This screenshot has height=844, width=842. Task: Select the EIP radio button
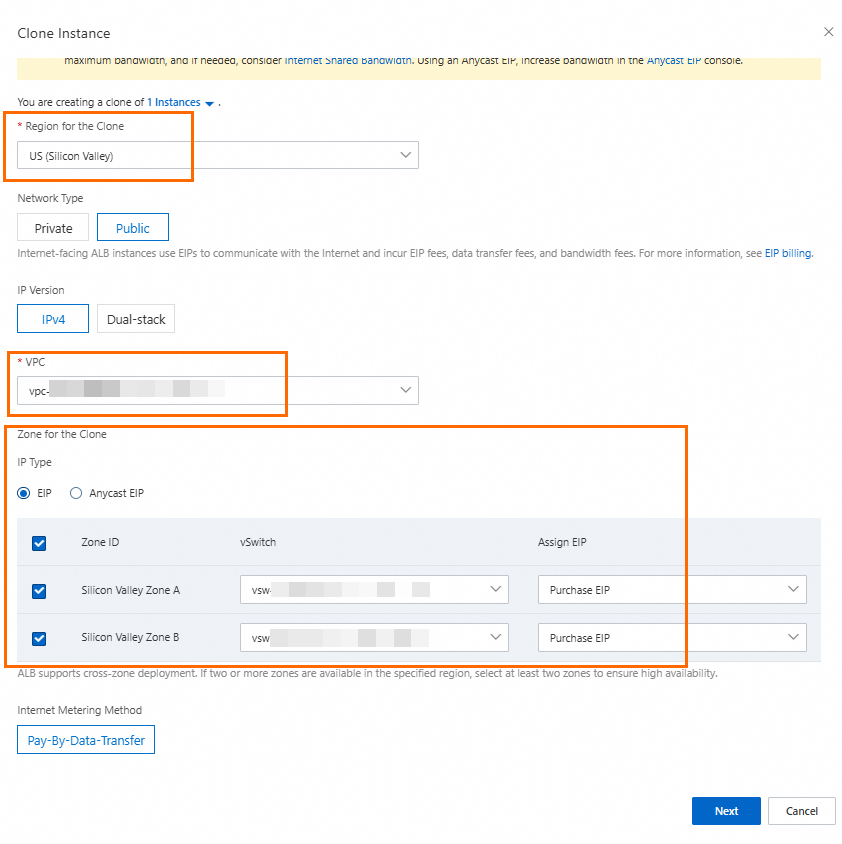point(24,493)
